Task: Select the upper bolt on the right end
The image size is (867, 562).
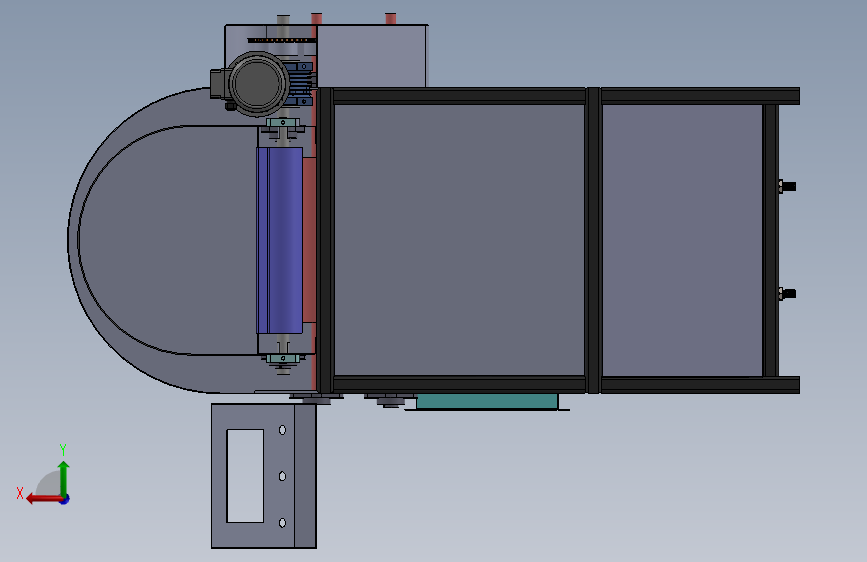Action: click(x=787, y=186)
